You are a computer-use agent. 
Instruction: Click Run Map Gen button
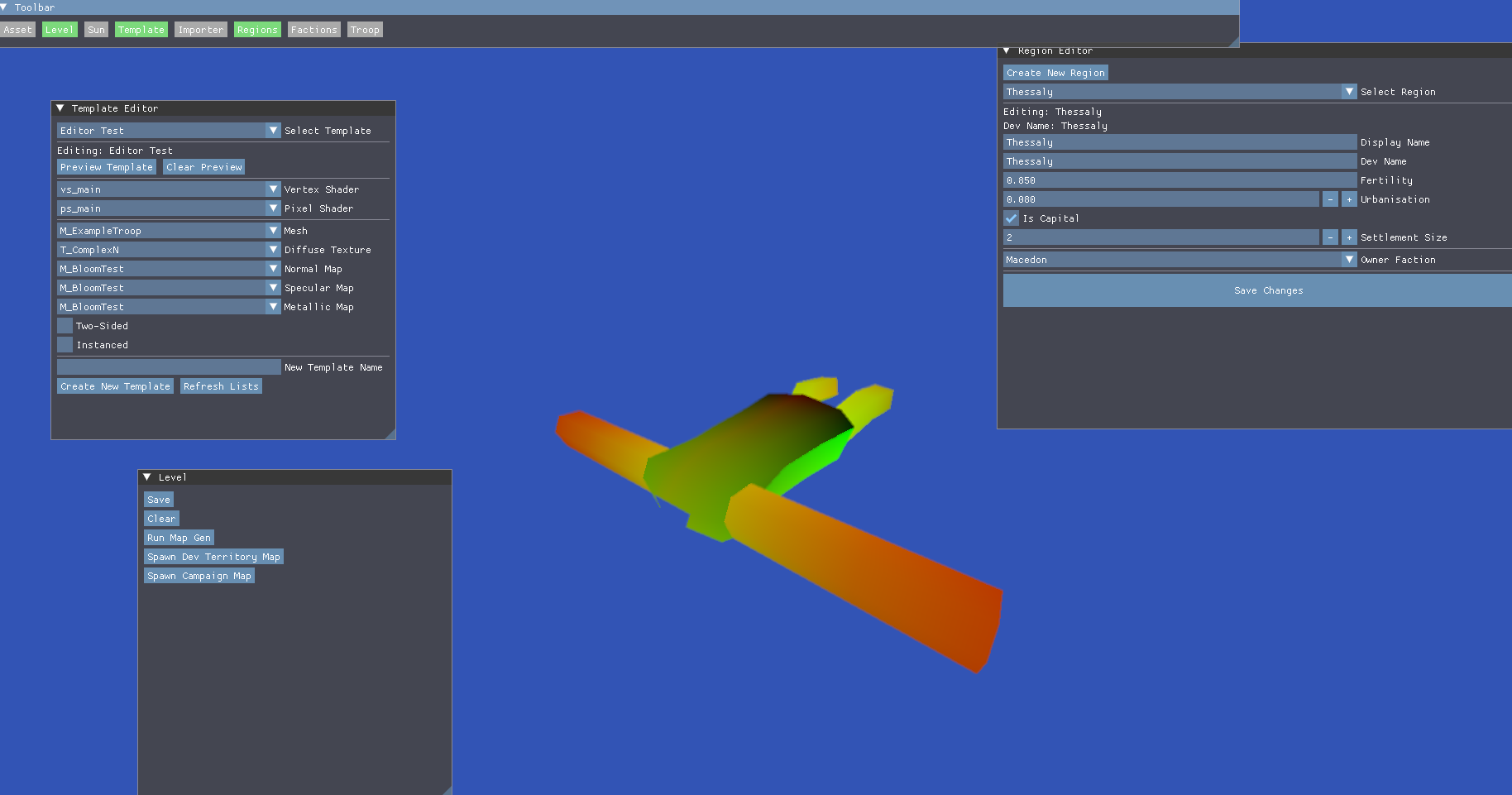179,538
